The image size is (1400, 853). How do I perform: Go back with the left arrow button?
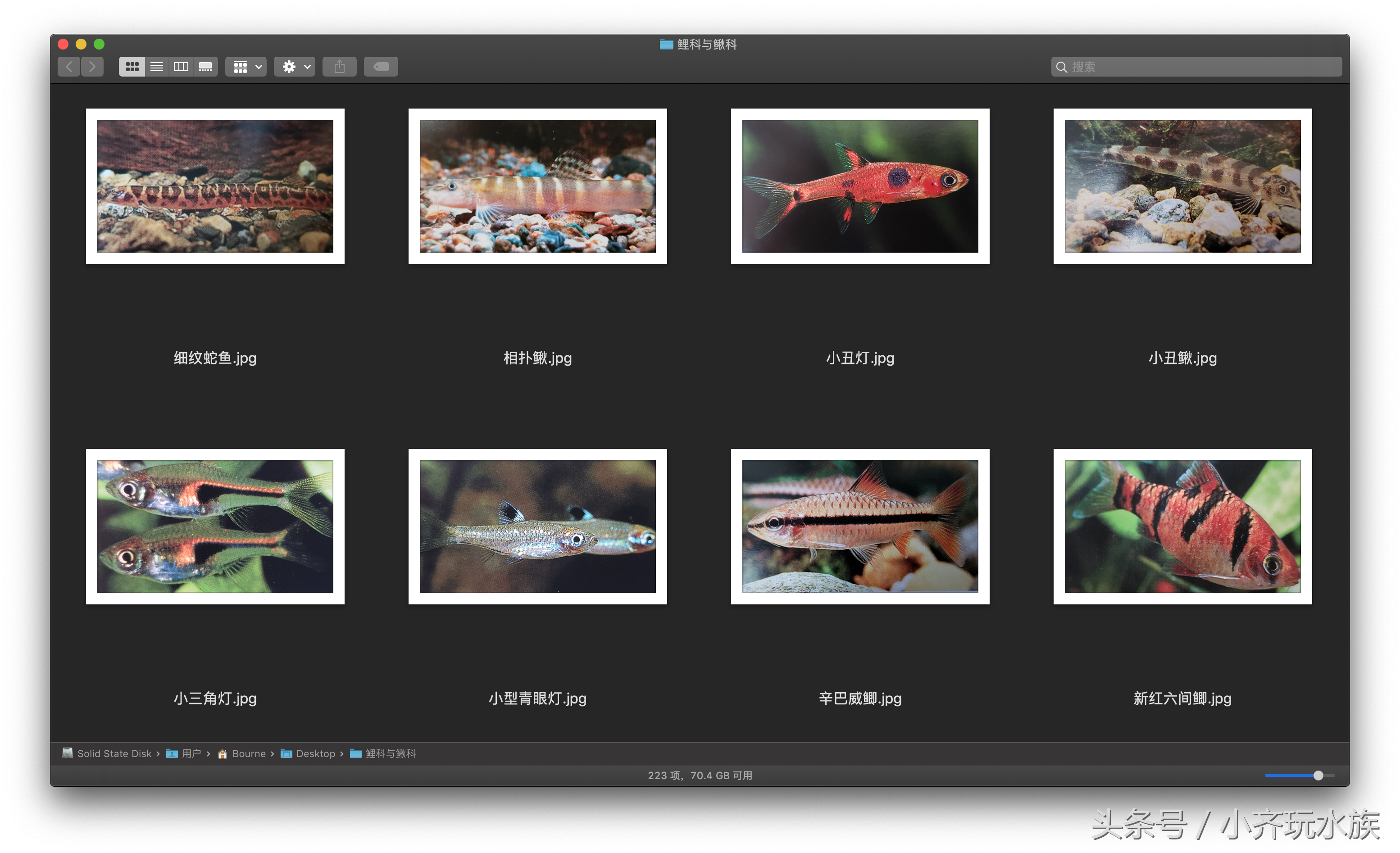69,67
